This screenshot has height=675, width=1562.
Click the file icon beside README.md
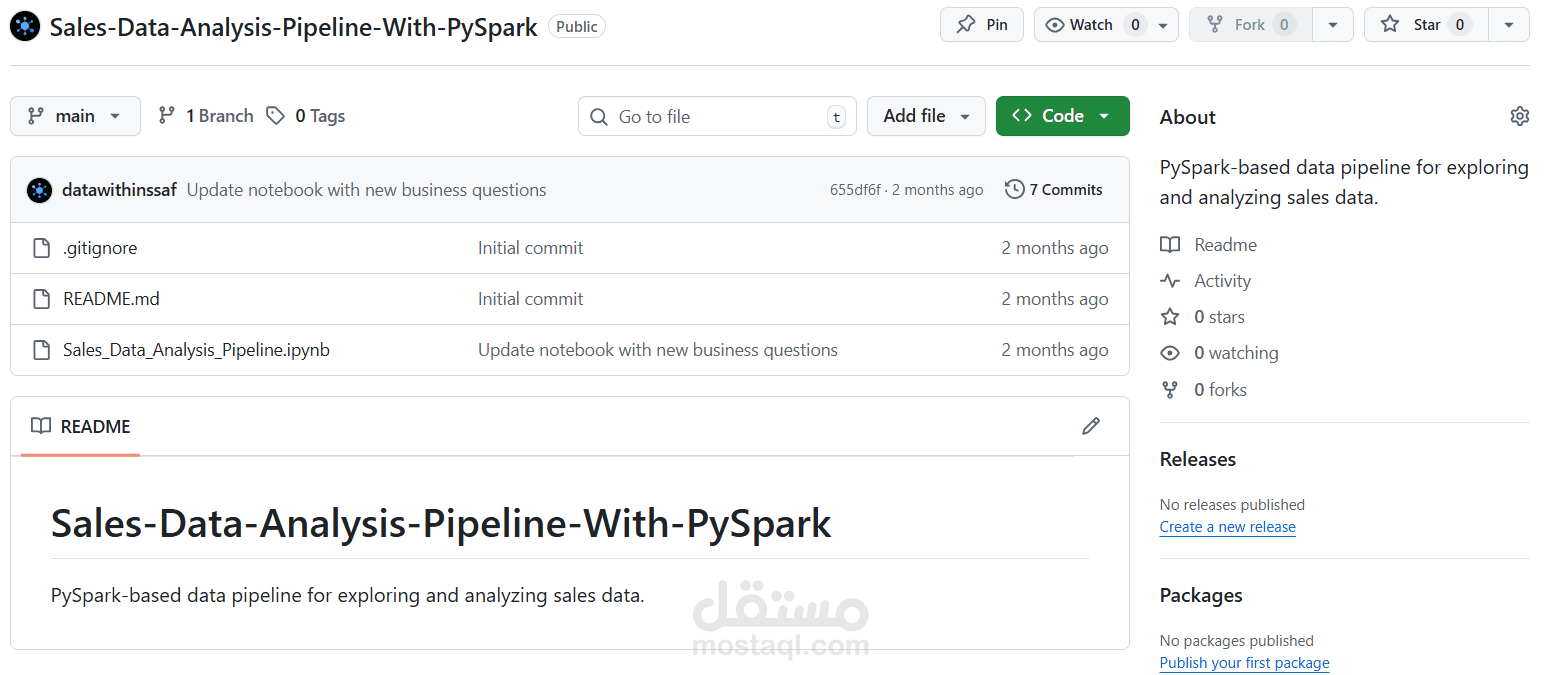(40, 298)
